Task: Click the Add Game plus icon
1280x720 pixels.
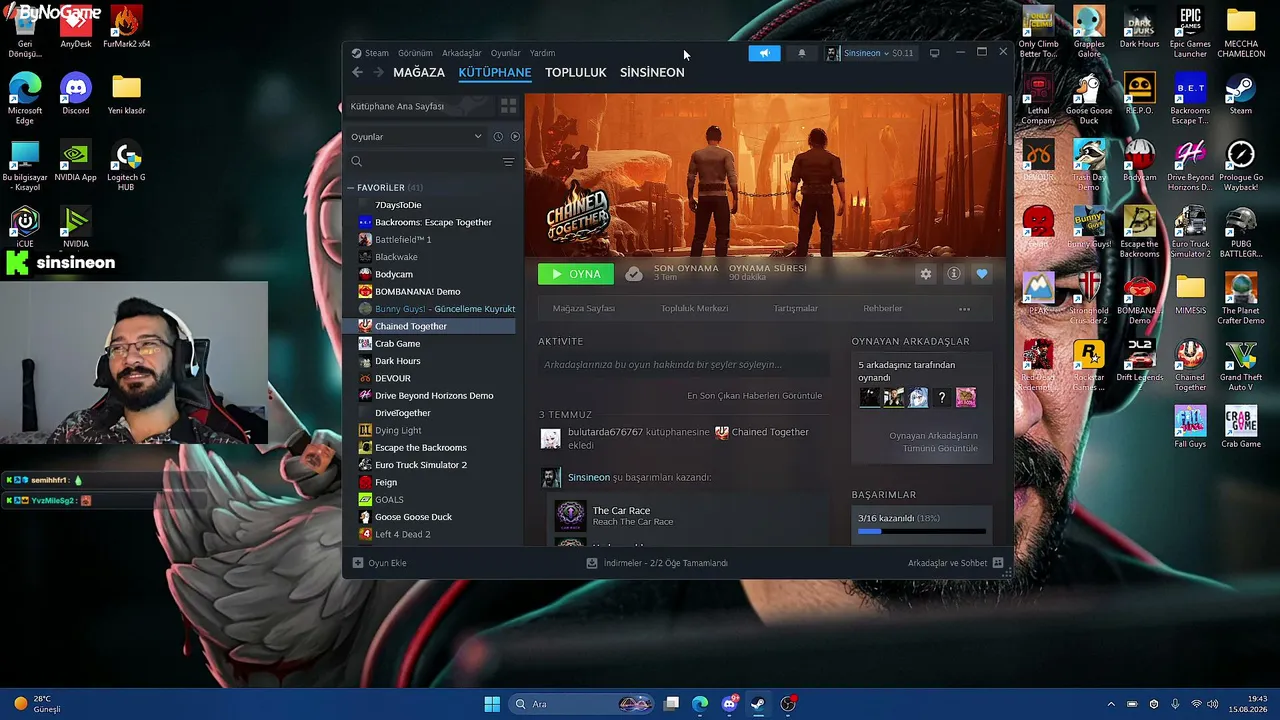Action: 358,563
